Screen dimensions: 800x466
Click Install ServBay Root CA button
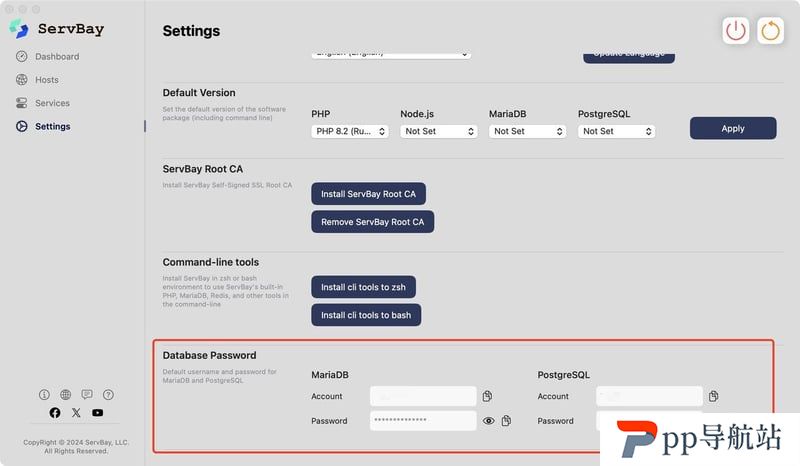368,194
